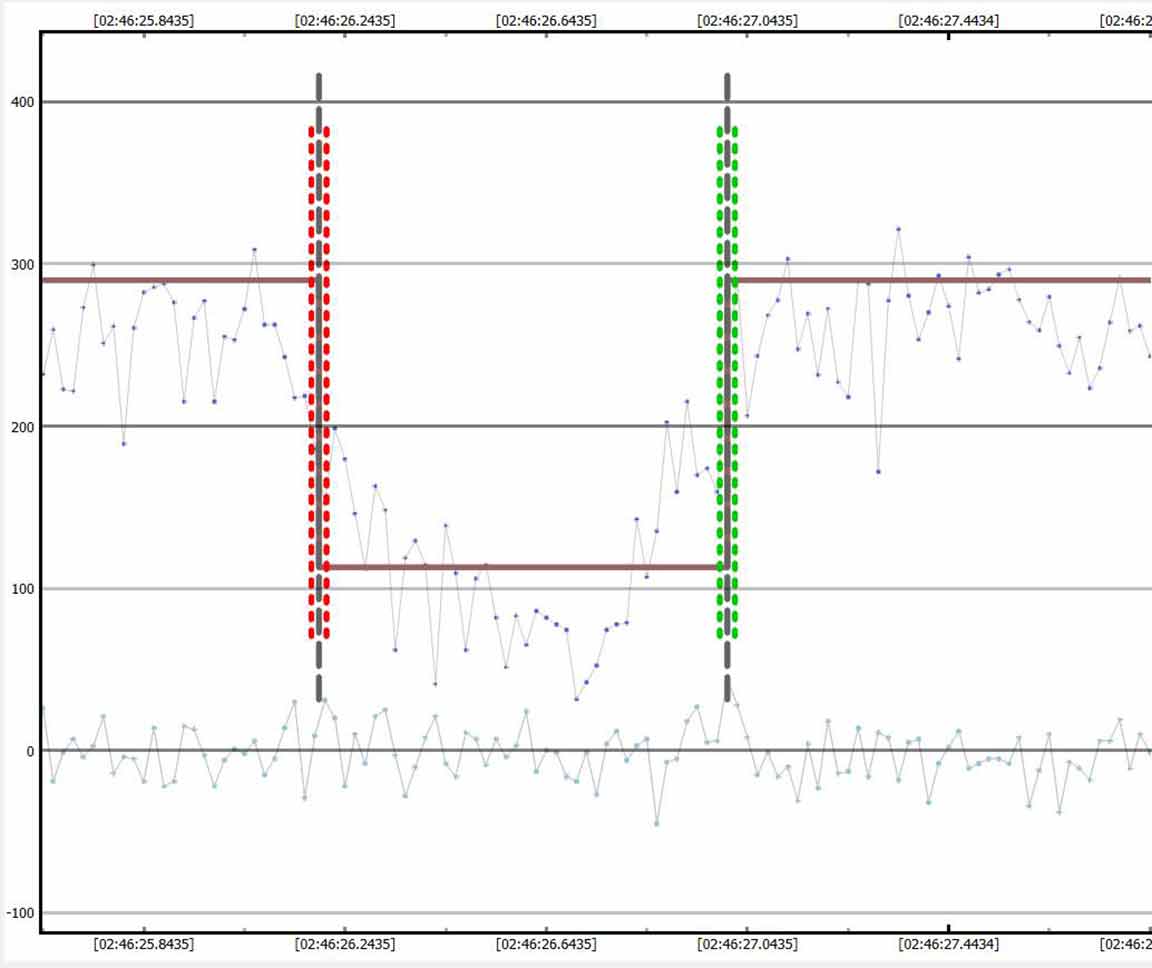
Task: Select the highest blue data point in the chart
Action: (898, 229)
